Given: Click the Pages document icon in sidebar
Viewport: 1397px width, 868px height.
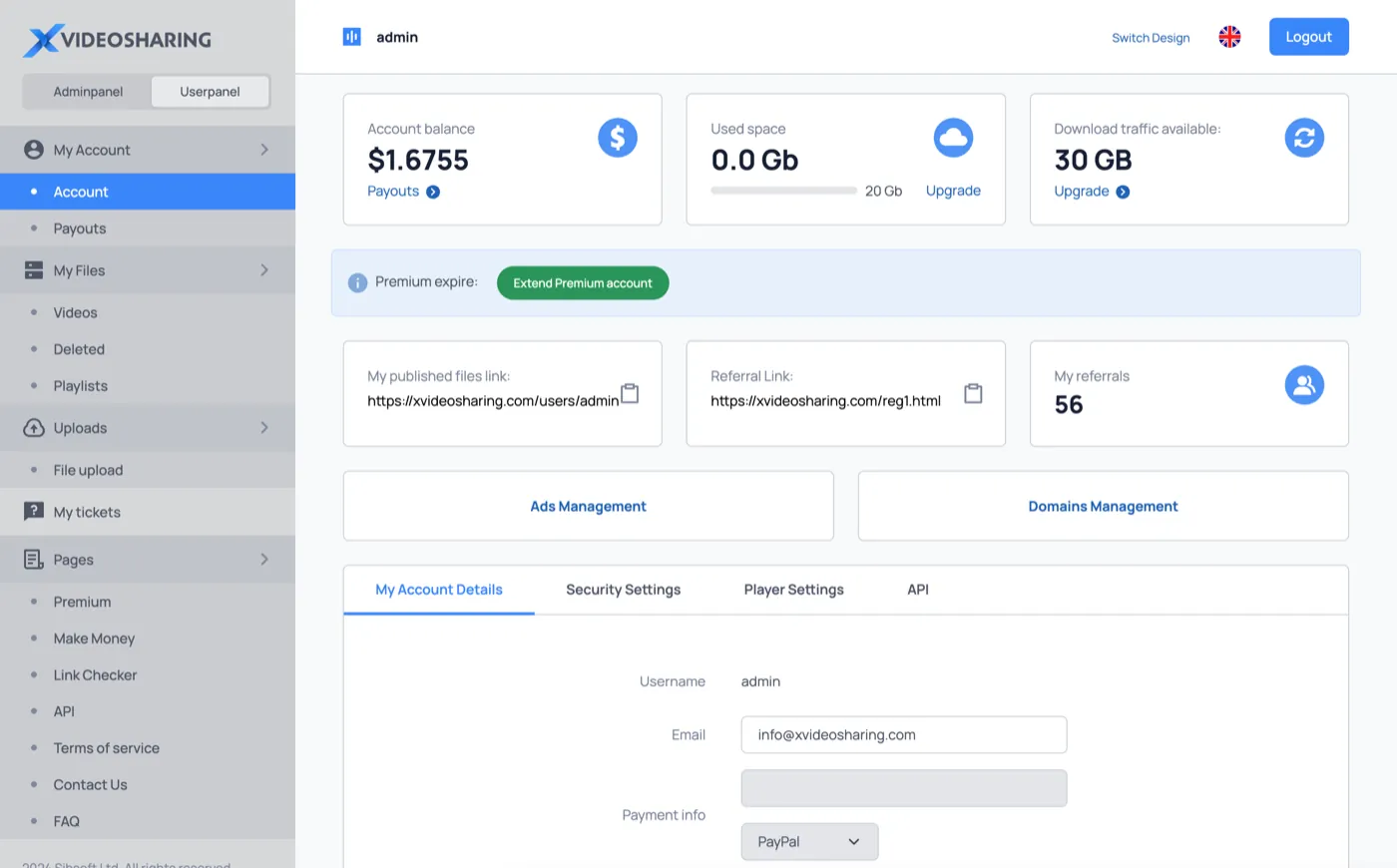Looking at the screenshot, I should pos(34,560).
